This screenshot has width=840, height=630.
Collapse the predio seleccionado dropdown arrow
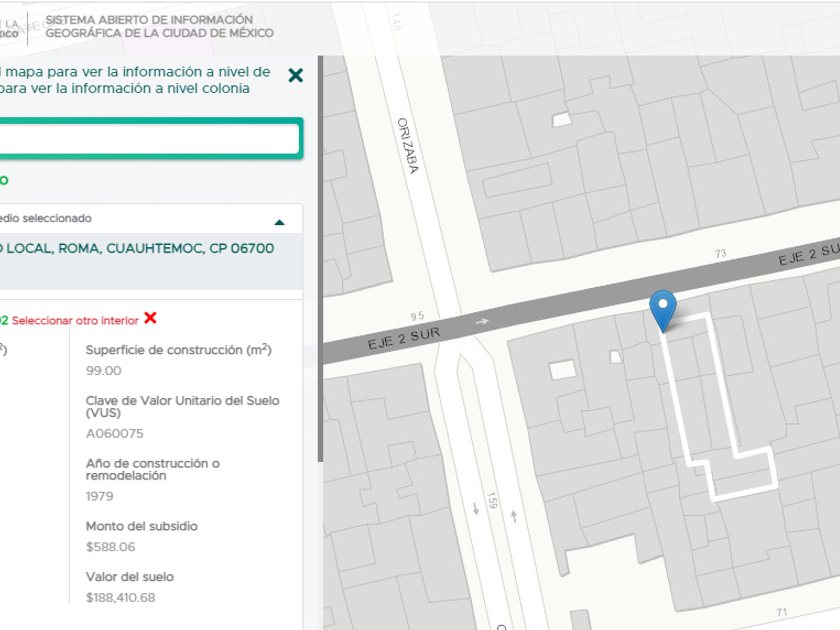pos(280,221)
